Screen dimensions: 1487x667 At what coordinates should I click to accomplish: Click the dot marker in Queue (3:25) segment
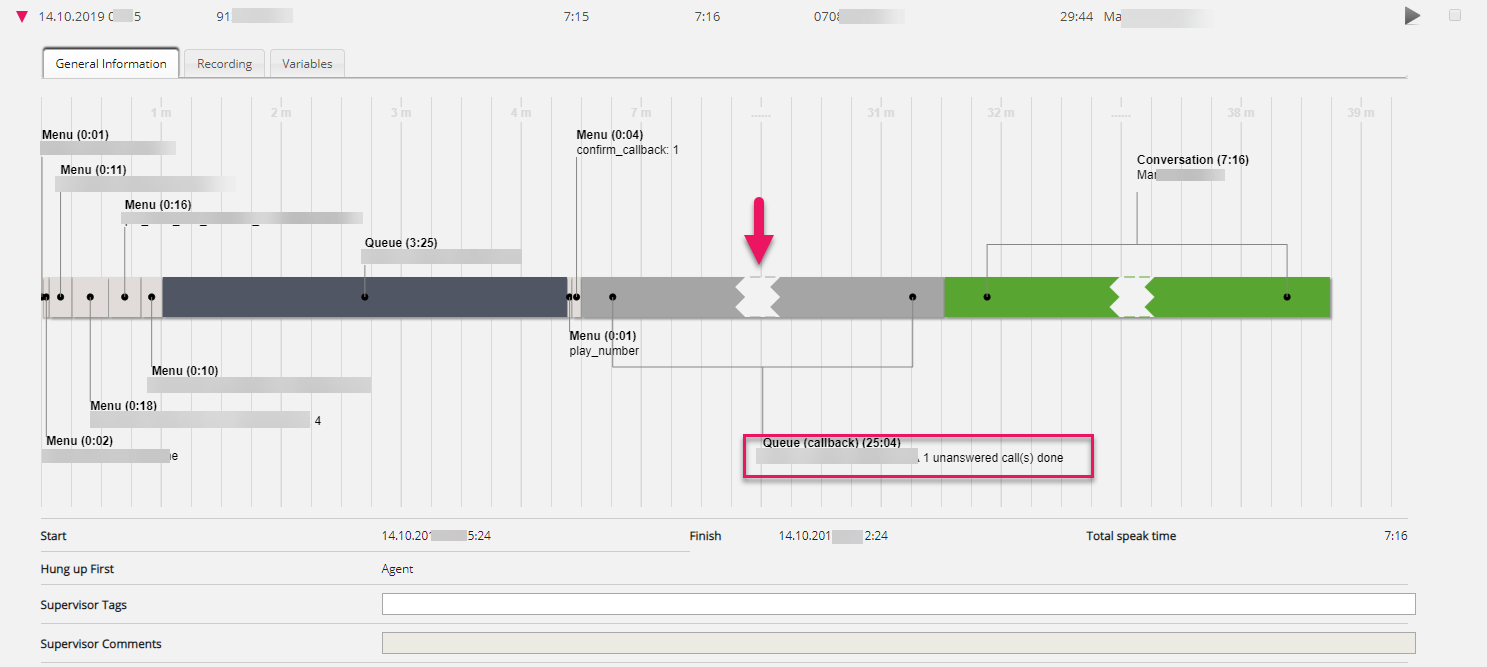(365, 297)
